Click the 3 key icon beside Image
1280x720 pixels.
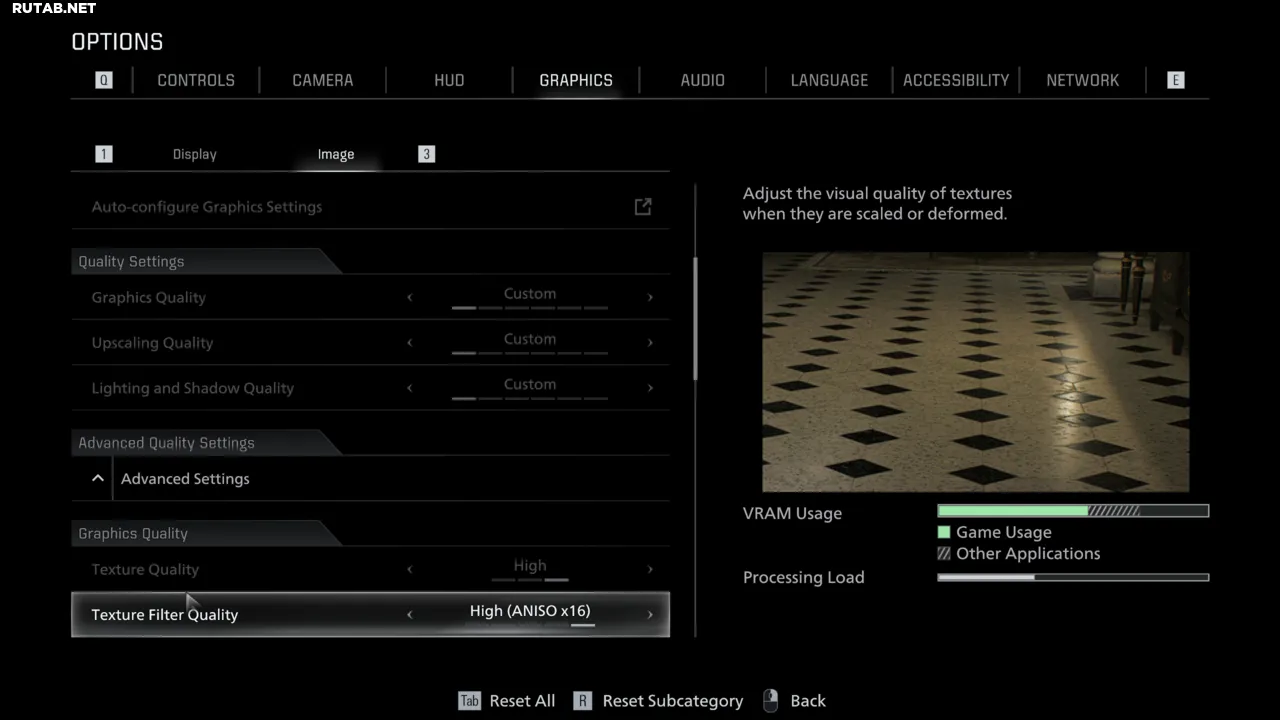[x=427, y=154]
